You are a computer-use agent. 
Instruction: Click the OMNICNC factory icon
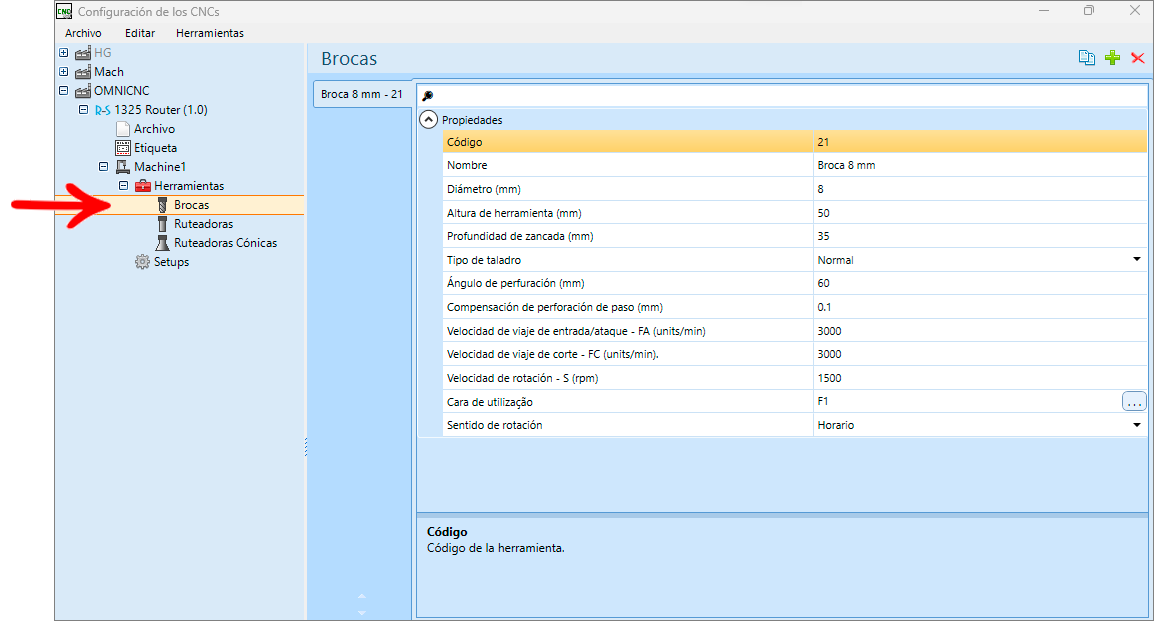pos(83,91)
